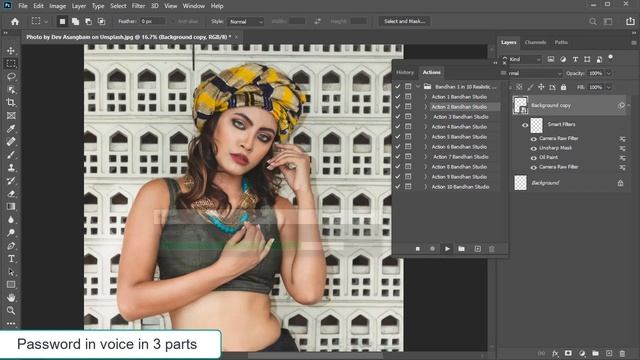The width and height of the screenshot is (640, 360).
Task: Toggle dialog box for Action 8 Bandhan Studio
Action: [x=408, y=167]
